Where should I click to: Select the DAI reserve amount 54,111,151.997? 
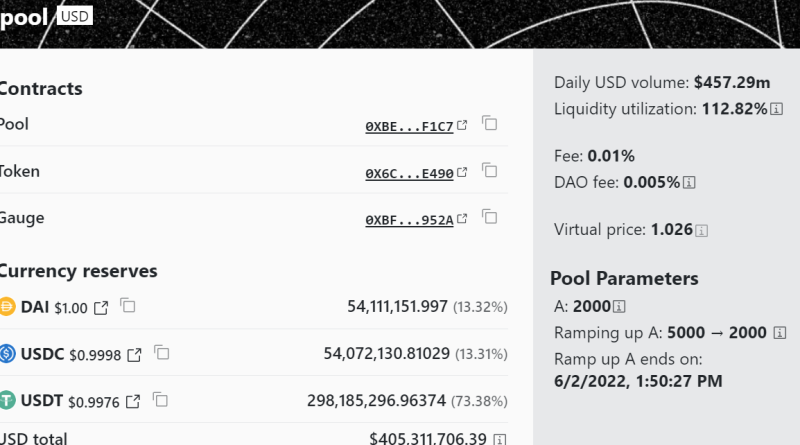[397, 306]
